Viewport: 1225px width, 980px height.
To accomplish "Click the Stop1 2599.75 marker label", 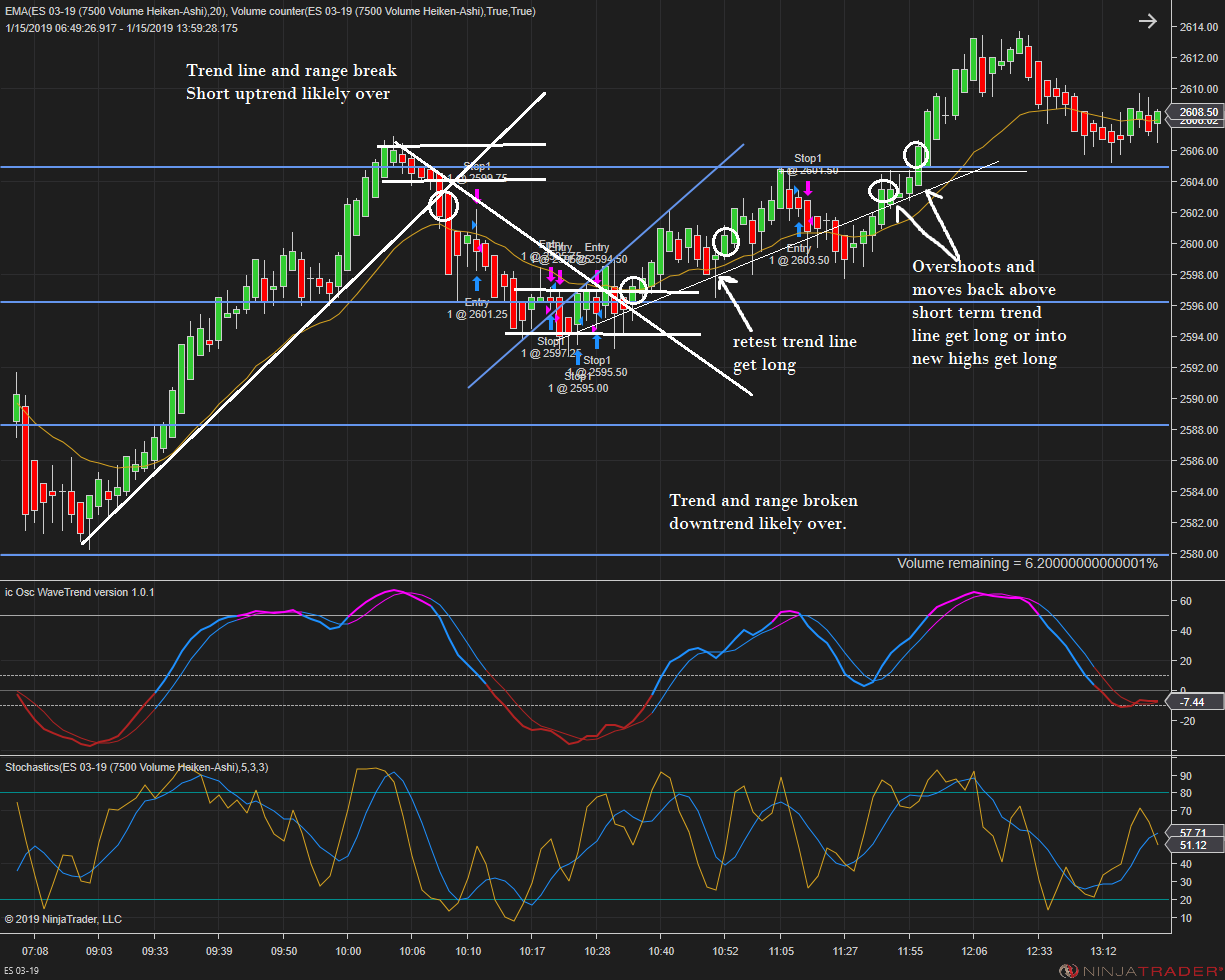I will pos(479,172).
